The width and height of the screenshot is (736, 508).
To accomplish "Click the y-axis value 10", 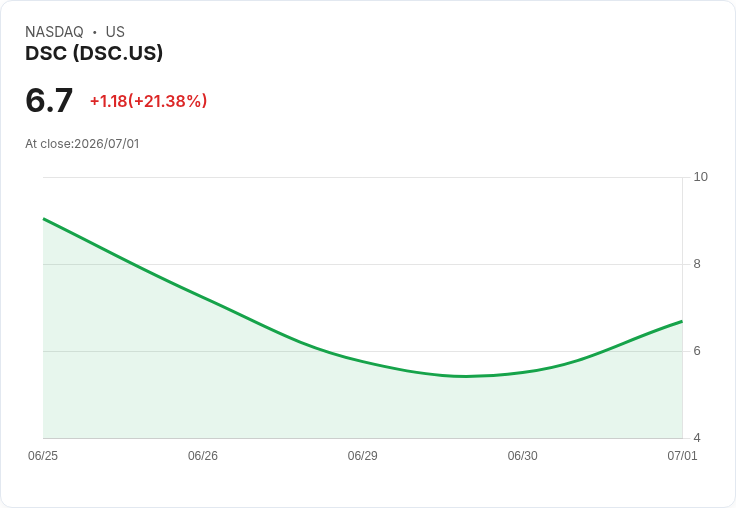I will (700, 177).
